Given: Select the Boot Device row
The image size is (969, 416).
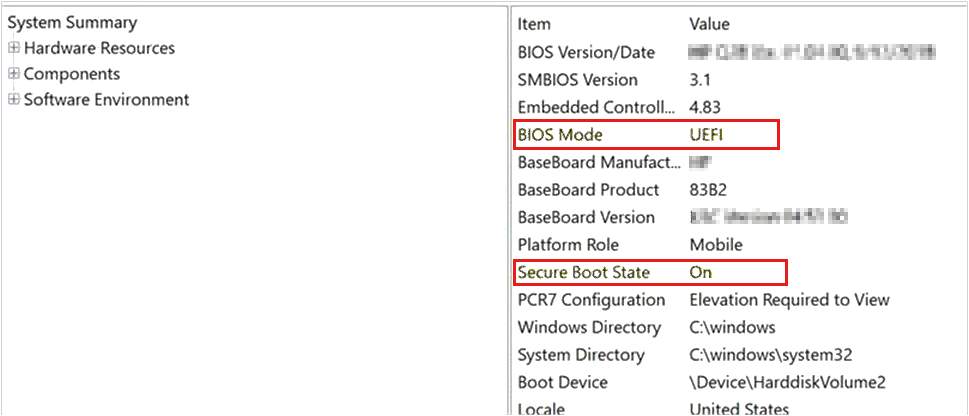Looking at the screenshot, I should [563, 382].
